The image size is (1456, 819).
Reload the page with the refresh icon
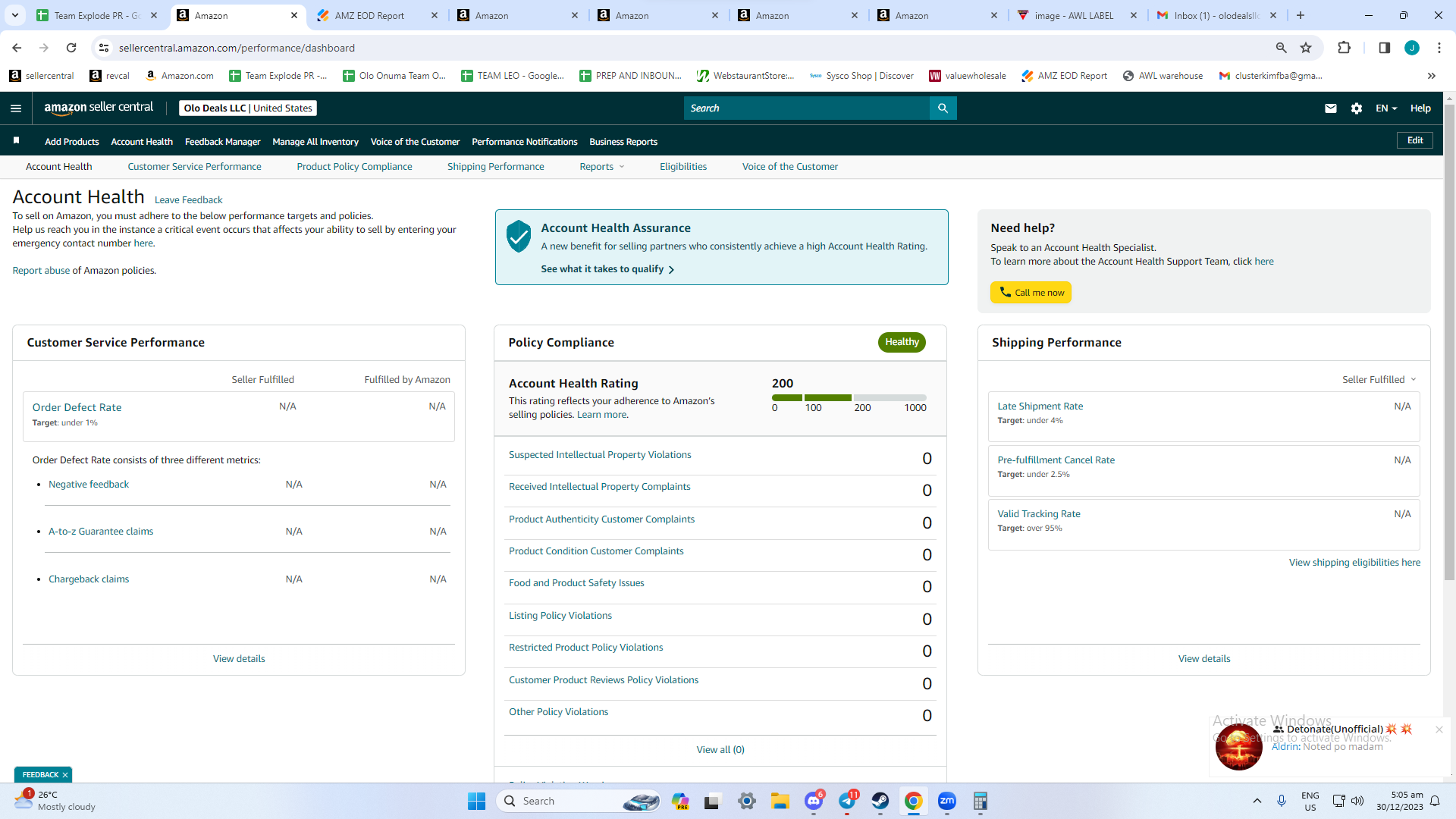pos(71,48)
